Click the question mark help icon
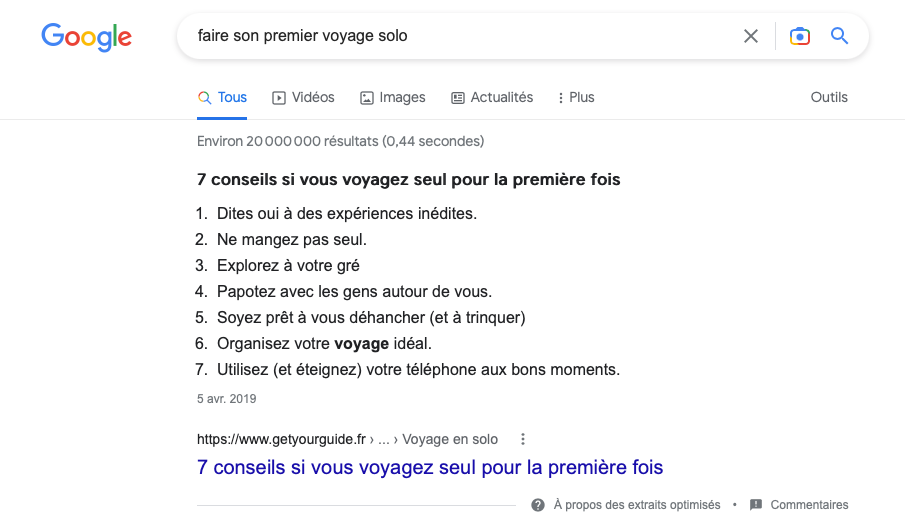 [x=538, y=505]
